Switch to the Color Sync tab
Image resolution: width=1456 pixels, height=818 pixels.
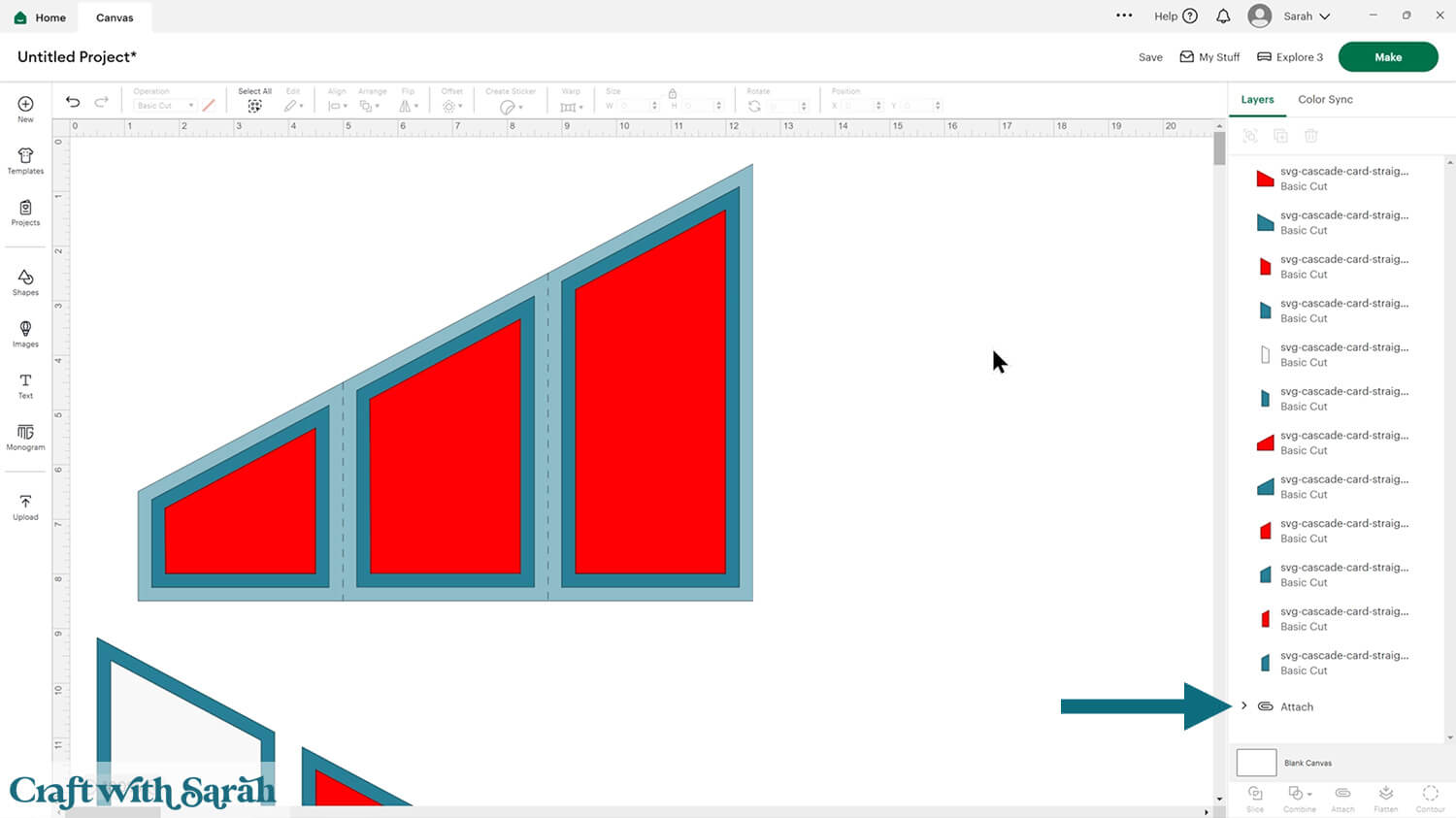point(1325,99)
